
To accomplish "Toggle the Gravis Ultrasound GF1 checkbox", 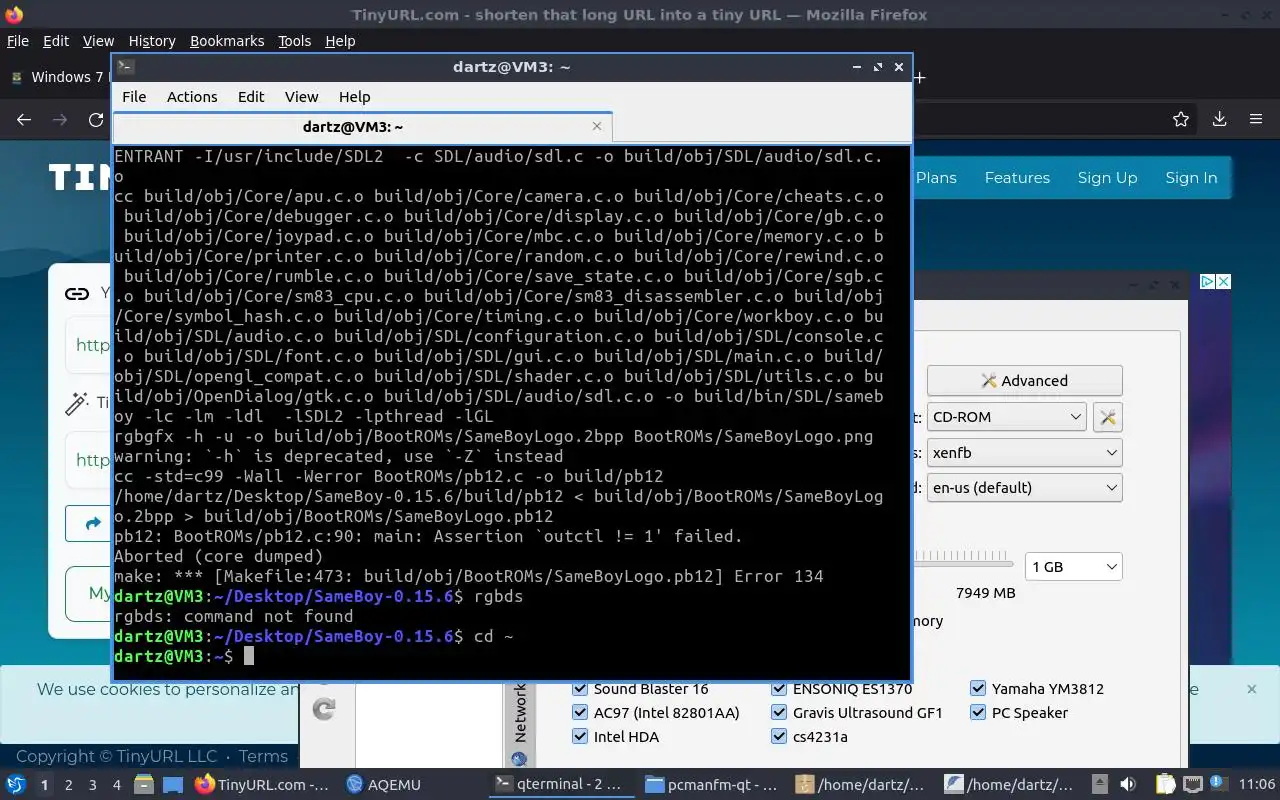I will point(779,713).
